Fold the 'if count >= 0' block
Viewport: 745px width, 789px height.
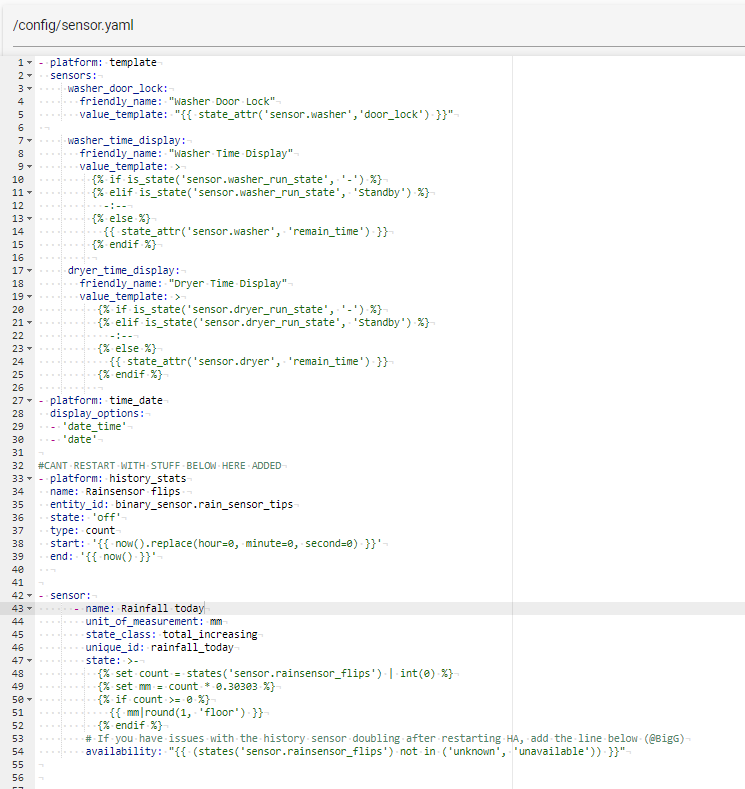pos(29,699)
